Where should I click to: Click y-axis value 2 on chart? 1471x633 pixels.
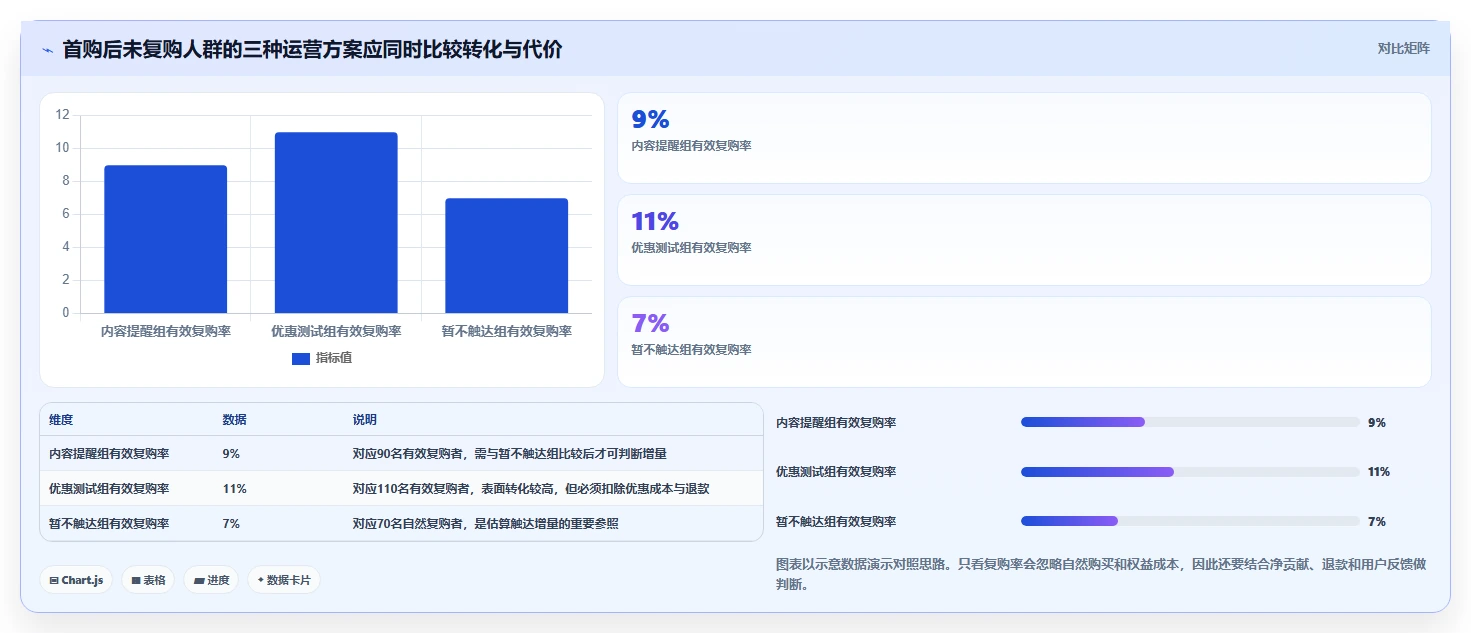65,280
